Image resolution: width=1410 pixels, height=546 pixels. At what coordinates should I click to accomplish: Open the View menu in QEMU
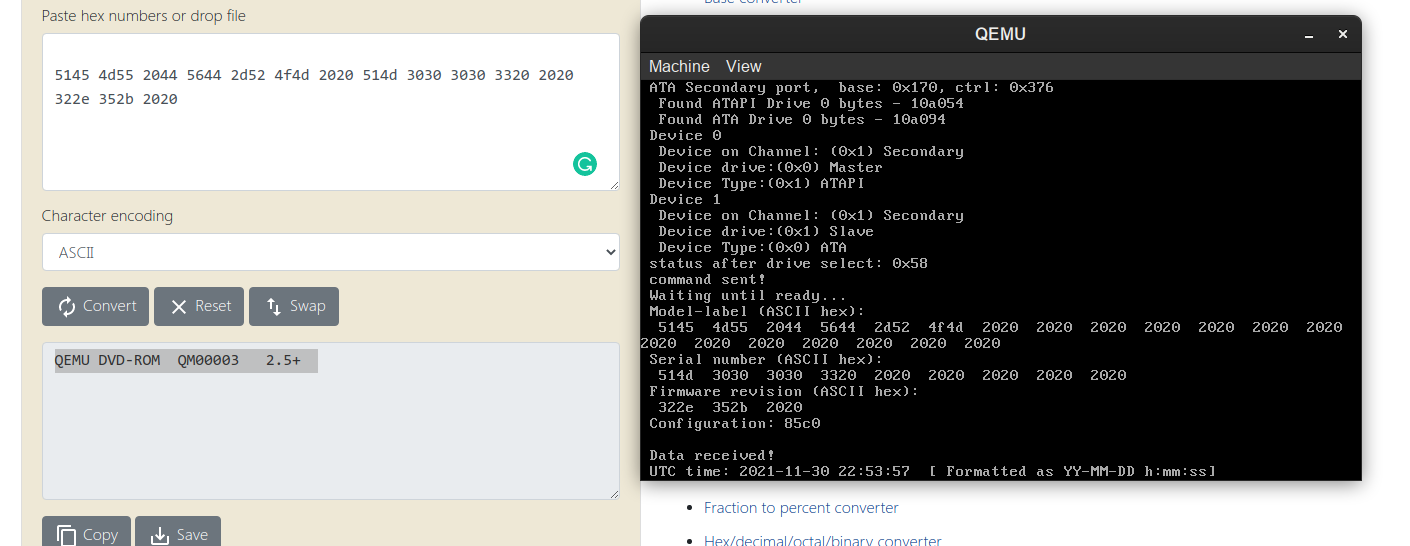743,66
